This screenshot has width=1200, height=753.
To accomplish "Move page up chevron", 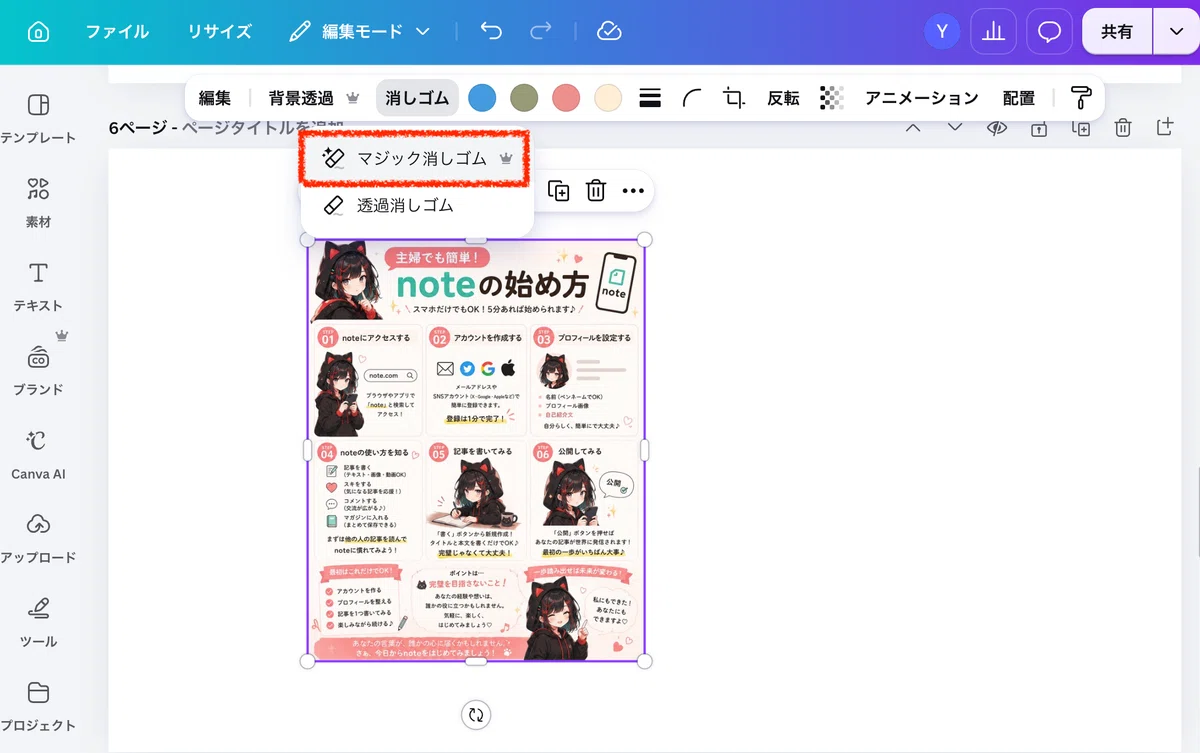I will click(x=913, y=127).
